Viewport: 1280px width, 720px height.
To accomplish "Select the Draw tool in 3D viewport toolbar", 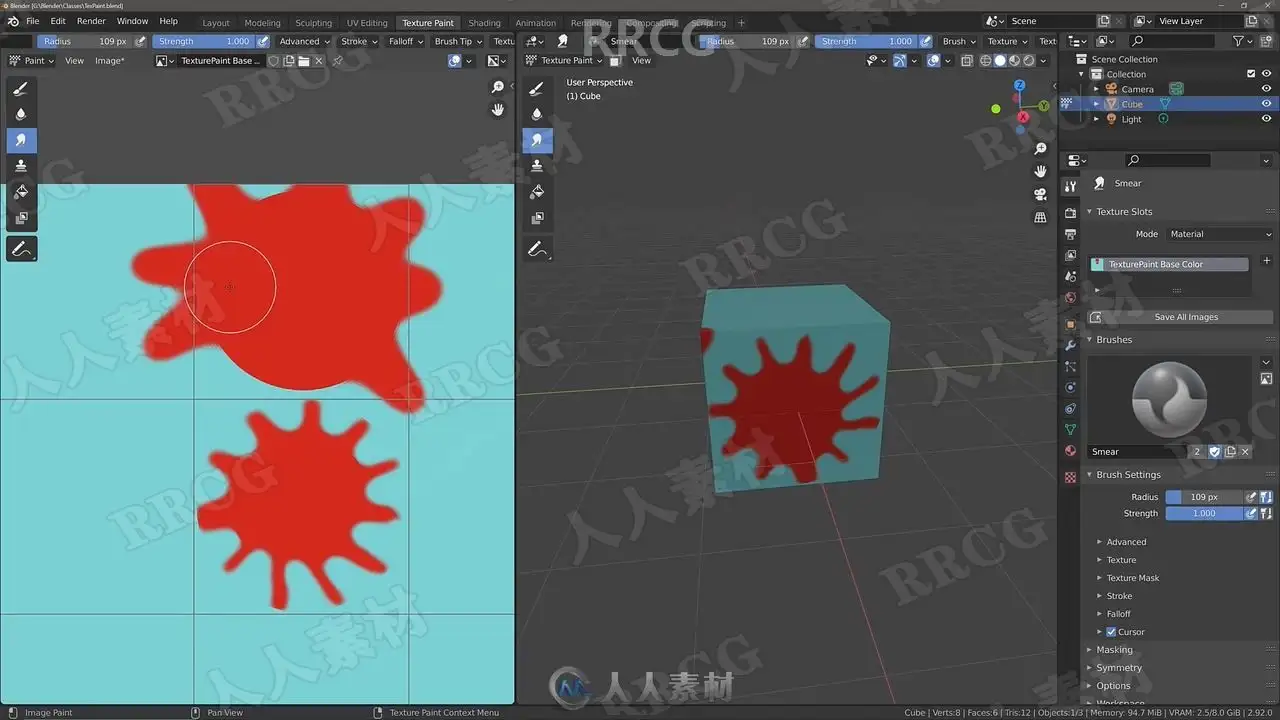I will pyautogui.click(x=537, y=88).
